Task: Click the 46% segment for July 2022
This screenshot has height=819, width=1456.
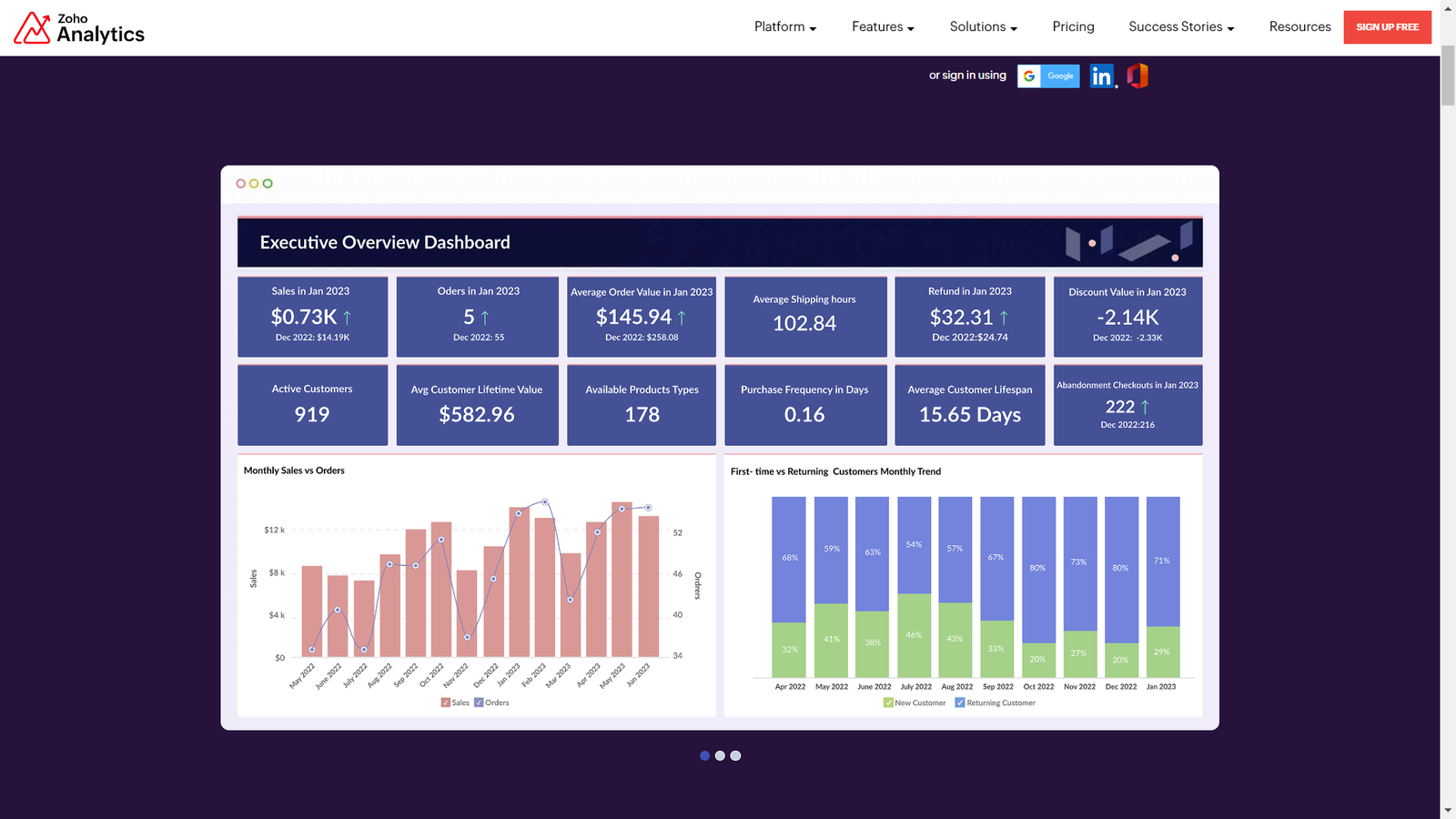Action: (915, 635)
